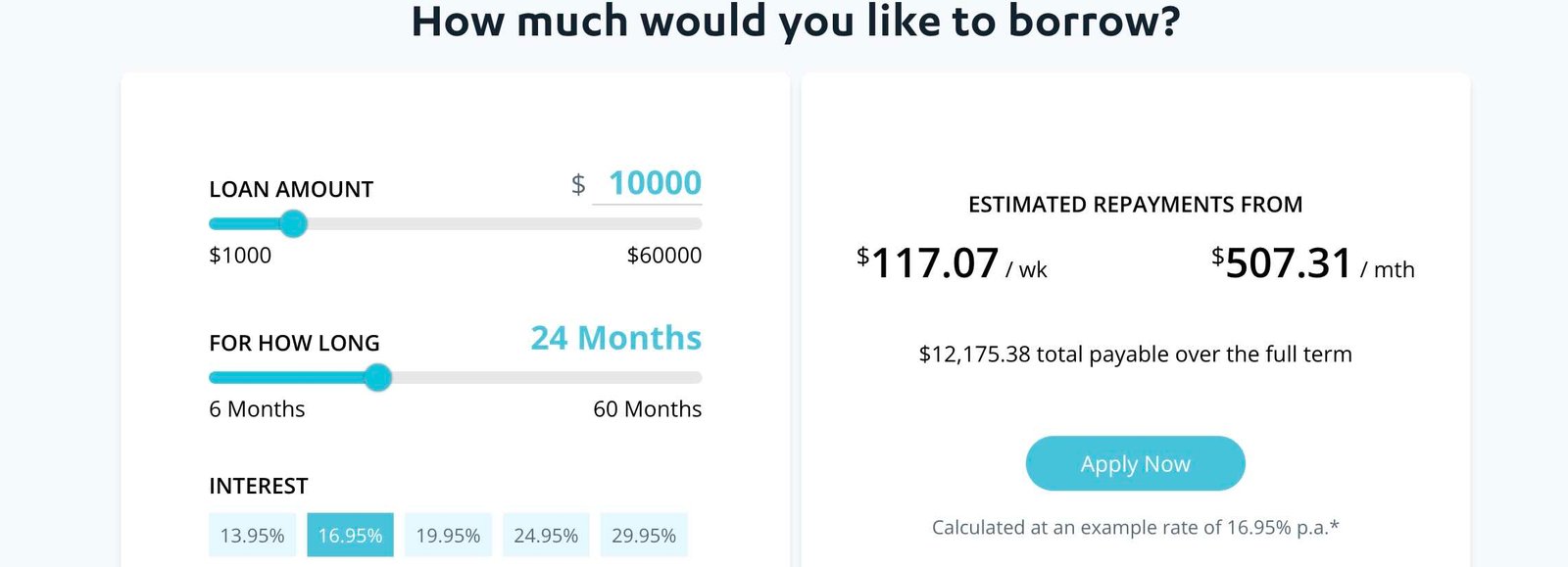Click the total payable over full term text

point(1135,354)
